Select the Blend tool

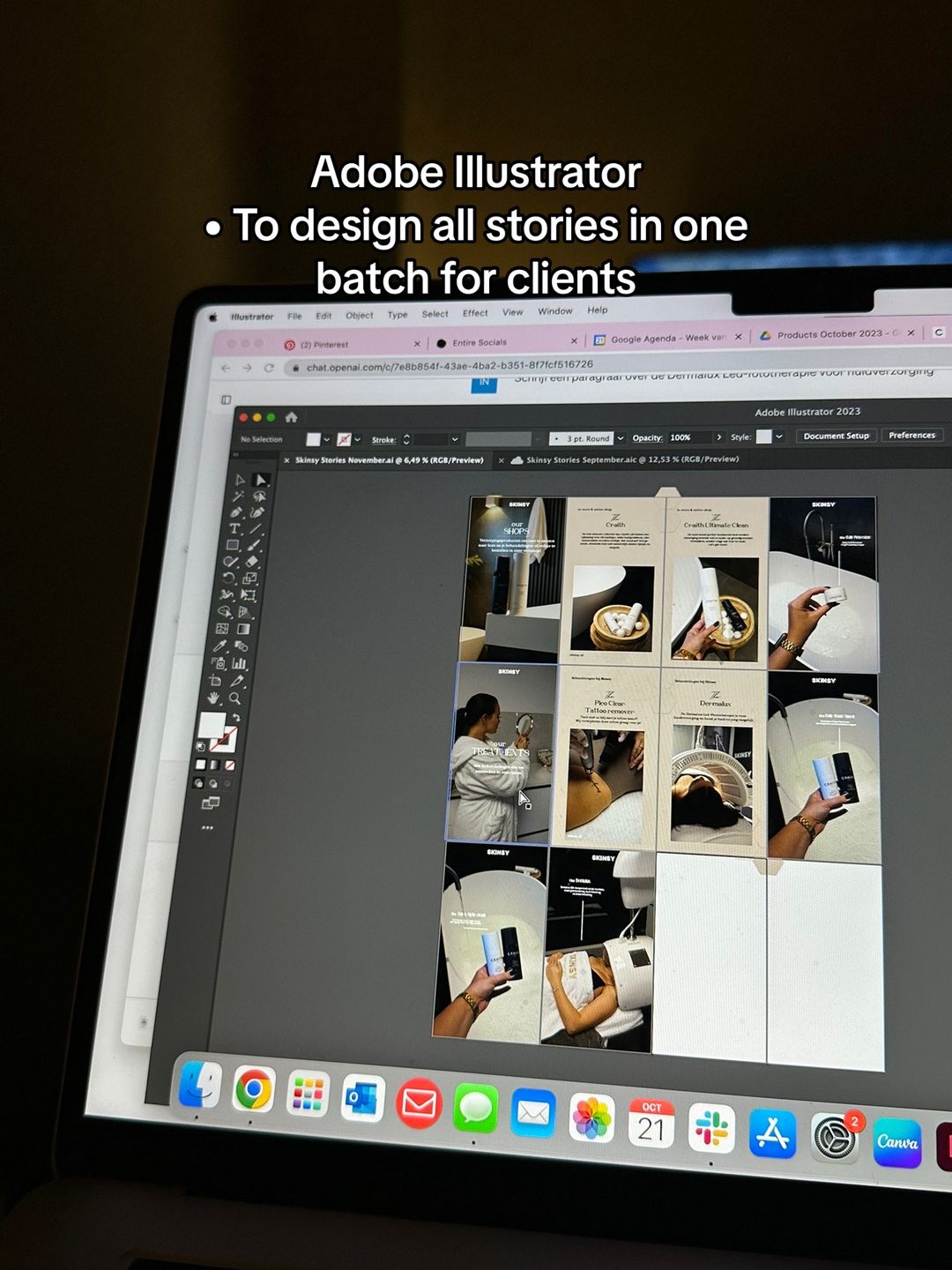pos(241,646)
